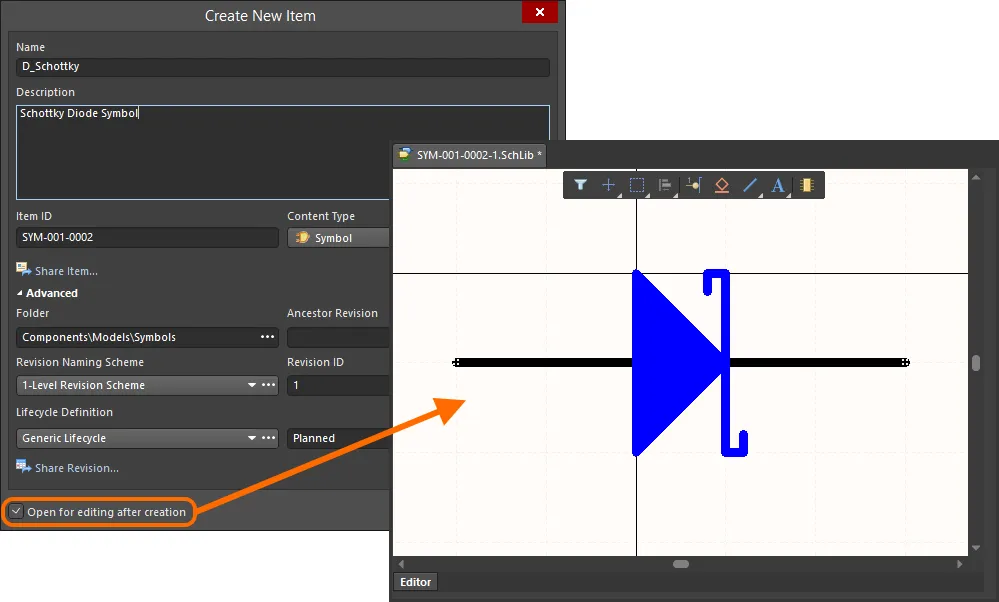
Task: Click the Item ID field SYM-001-0002
Action: pos(147,237)
